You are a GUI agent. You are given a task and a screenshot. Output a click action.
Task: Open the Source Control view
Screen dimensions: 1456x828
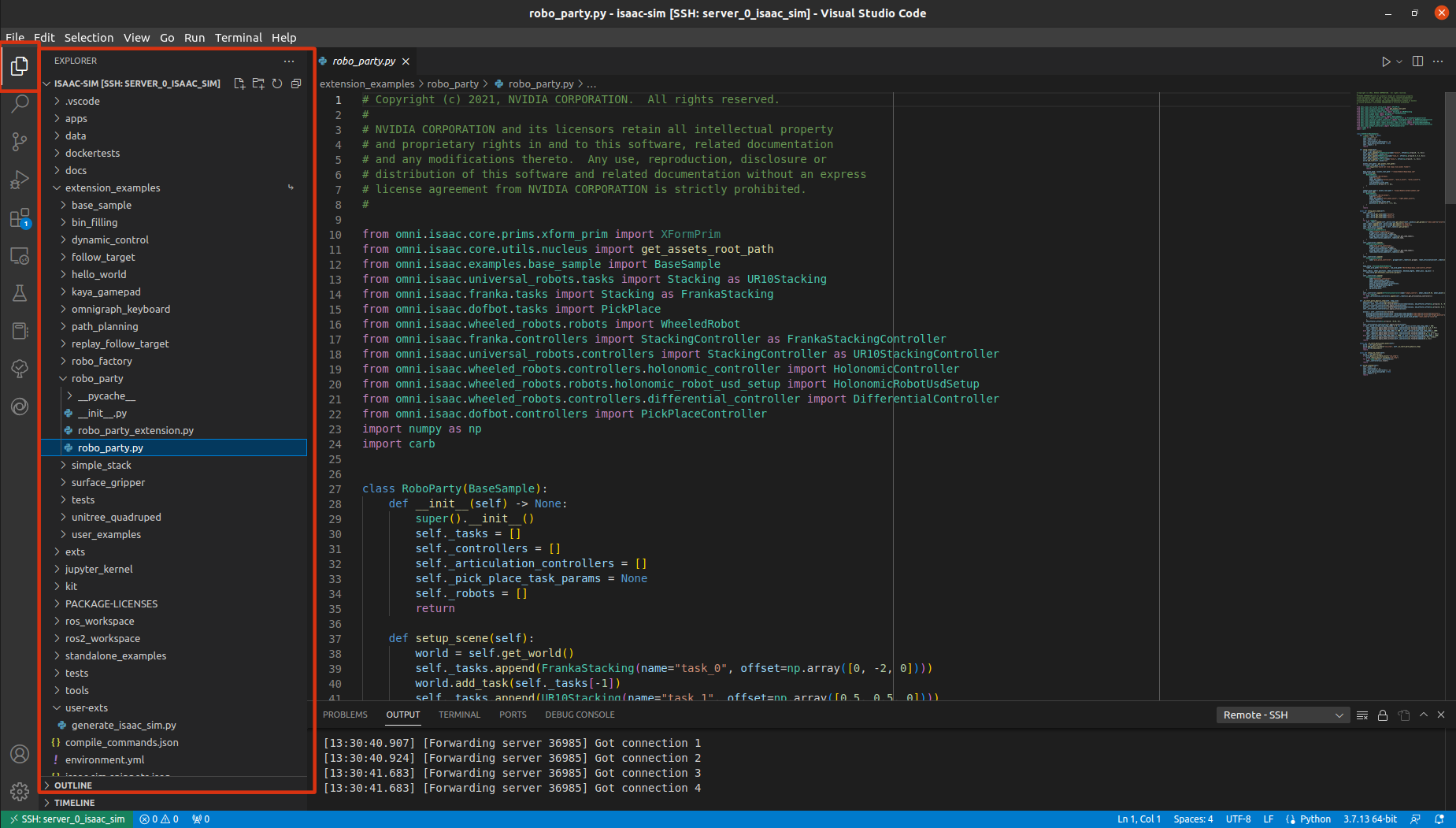(20, 141)
